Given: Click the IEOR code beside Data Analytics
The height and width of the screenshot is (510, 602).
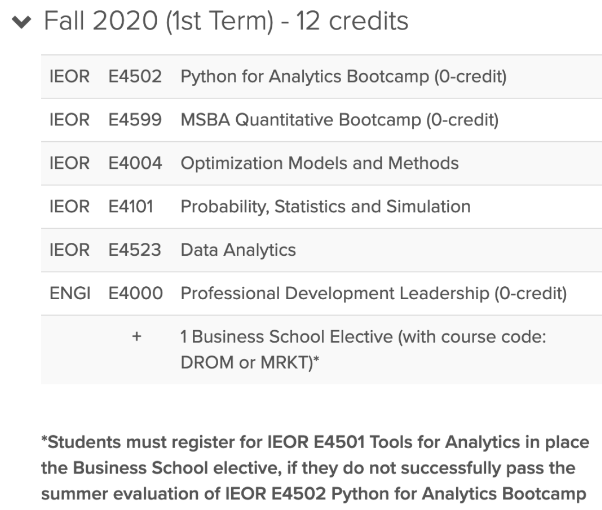Looking at the screenshot, I should click(71, 250).
